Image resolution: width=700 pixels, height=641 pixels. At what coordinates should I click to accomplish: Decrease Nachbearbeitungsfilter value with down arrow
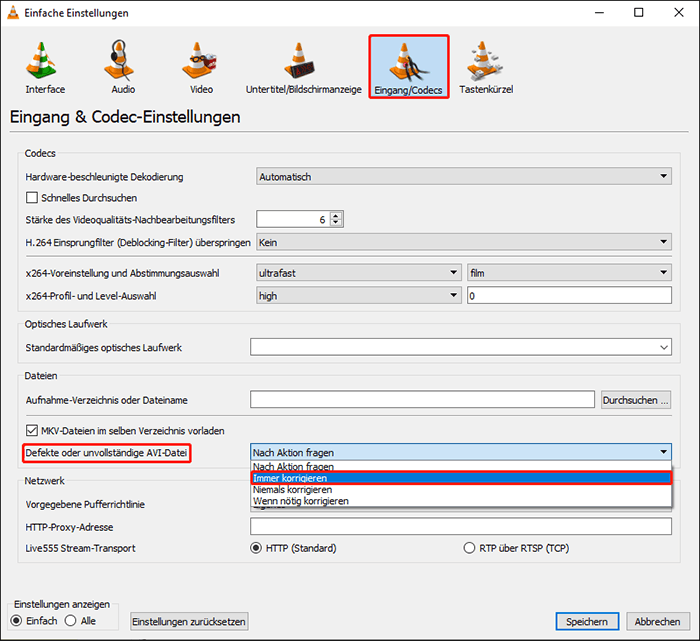click(336, 223)
